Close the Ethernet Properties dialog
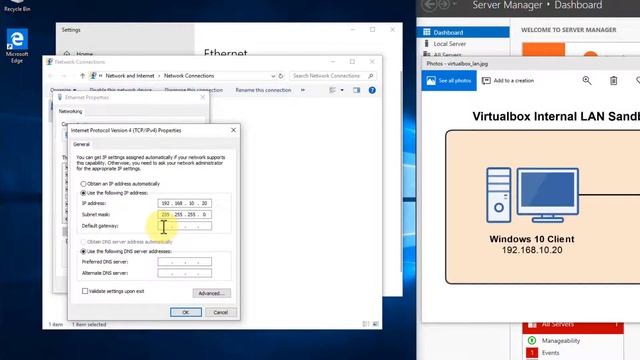The width and height of the screenshot is (640, 360). (203, 98)
